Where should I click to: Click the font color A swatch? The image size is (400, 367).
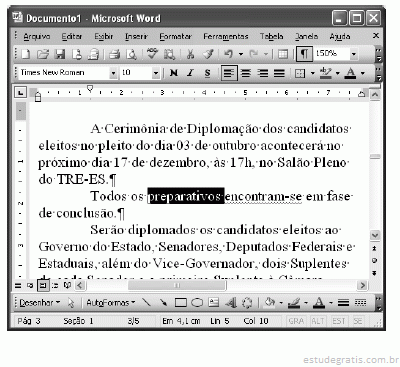point(350,73)
